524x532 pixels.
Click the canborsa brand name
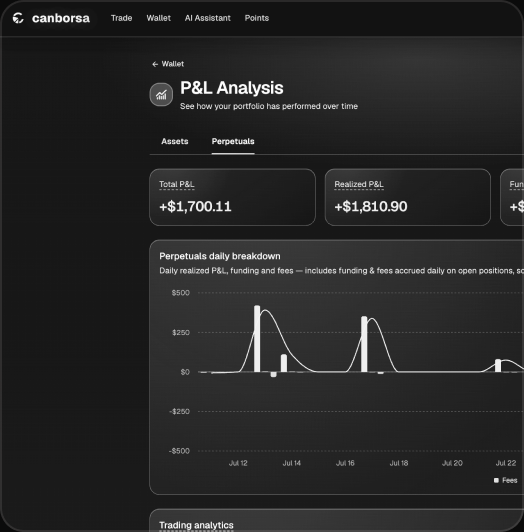coord(61,18)
